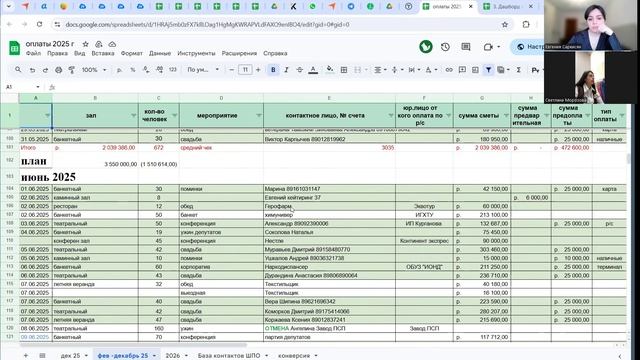640x360 pixels.
Task: Open number format 123 menu
Action: point(173,70)
